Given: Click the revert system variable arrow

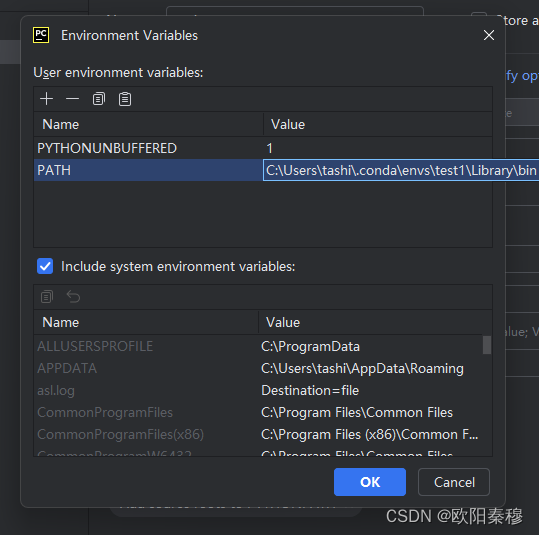Looking at the screenshot, I should coord(73,297).
